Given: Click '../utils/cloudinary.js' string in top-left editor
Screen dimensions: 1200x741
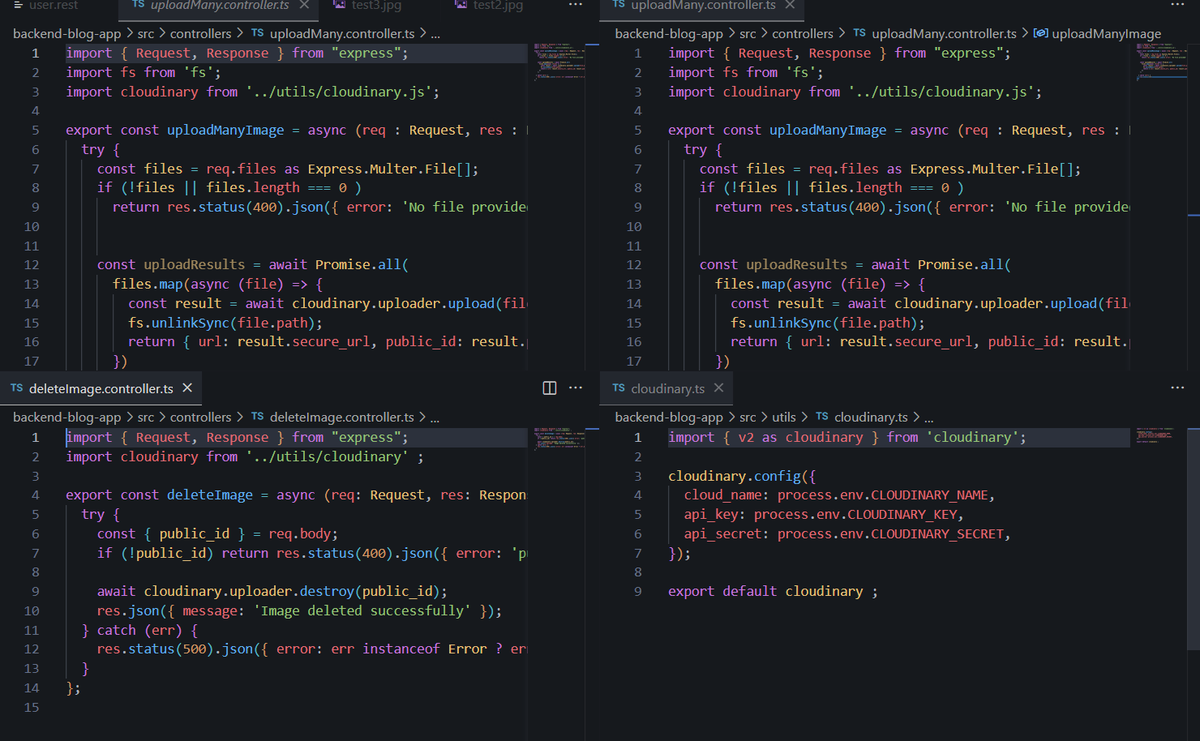Looking at the screenshot, I should pyautogui.click(x=338, y=91).
